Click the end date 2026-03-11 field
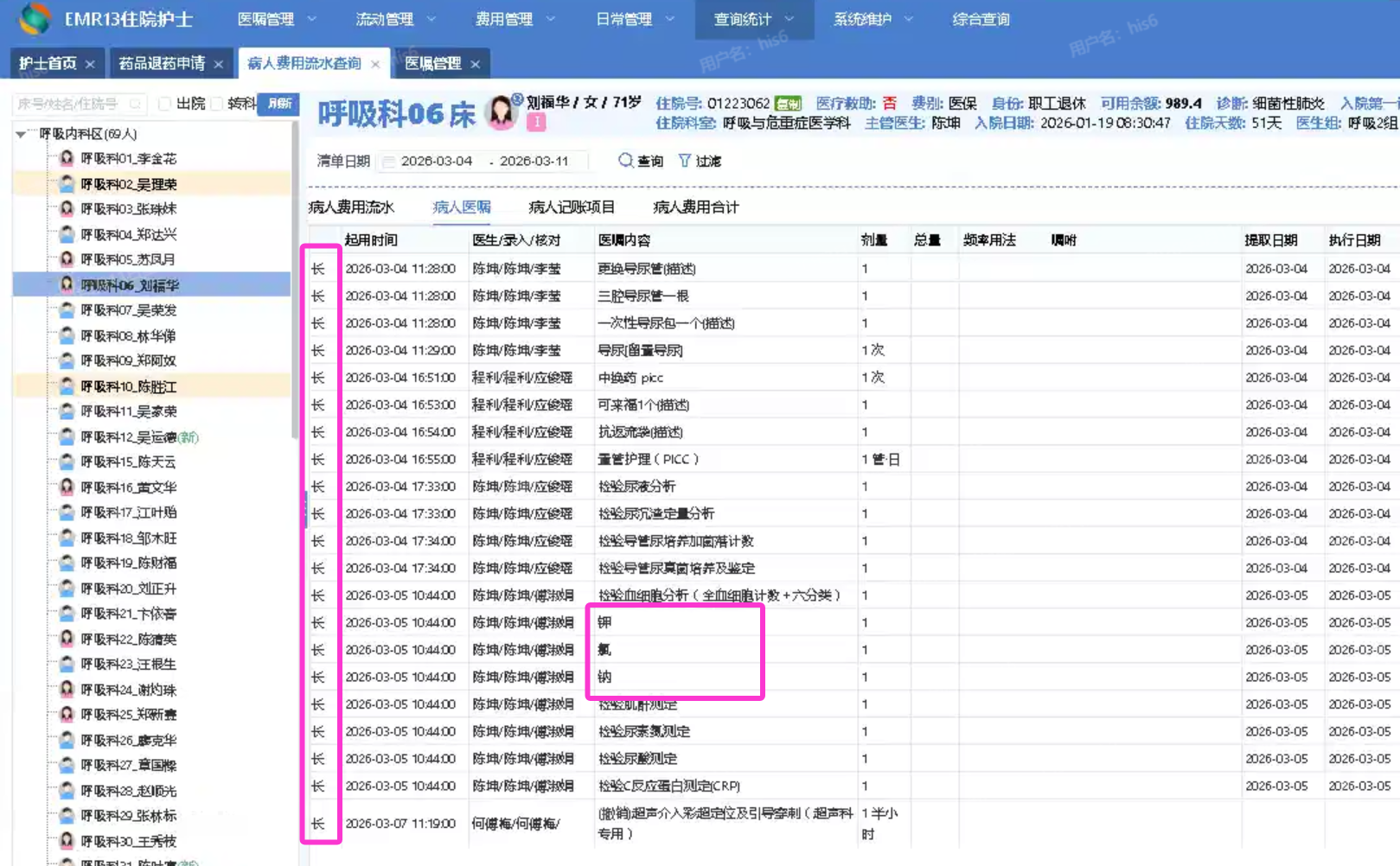The width and height of the screenshot is (1400, 866). pyautogui.click(x=534, y=162)
